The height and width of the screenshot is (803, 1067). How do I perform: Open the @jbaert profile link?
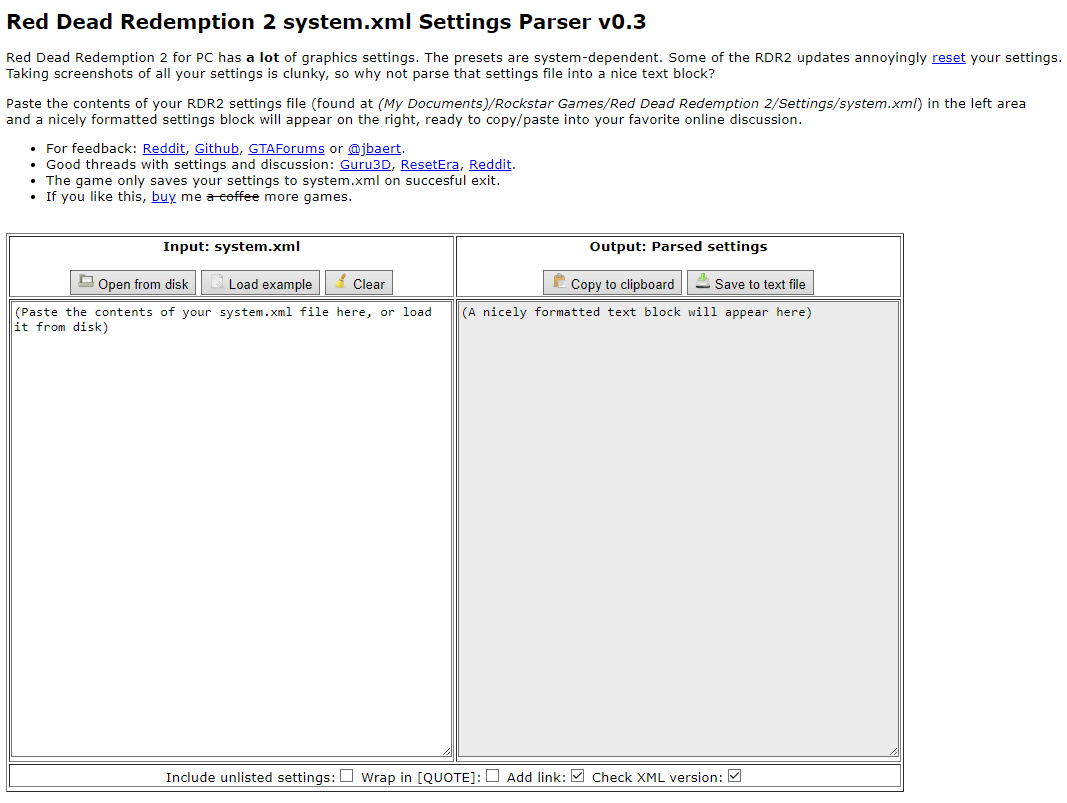coord(374,148)
